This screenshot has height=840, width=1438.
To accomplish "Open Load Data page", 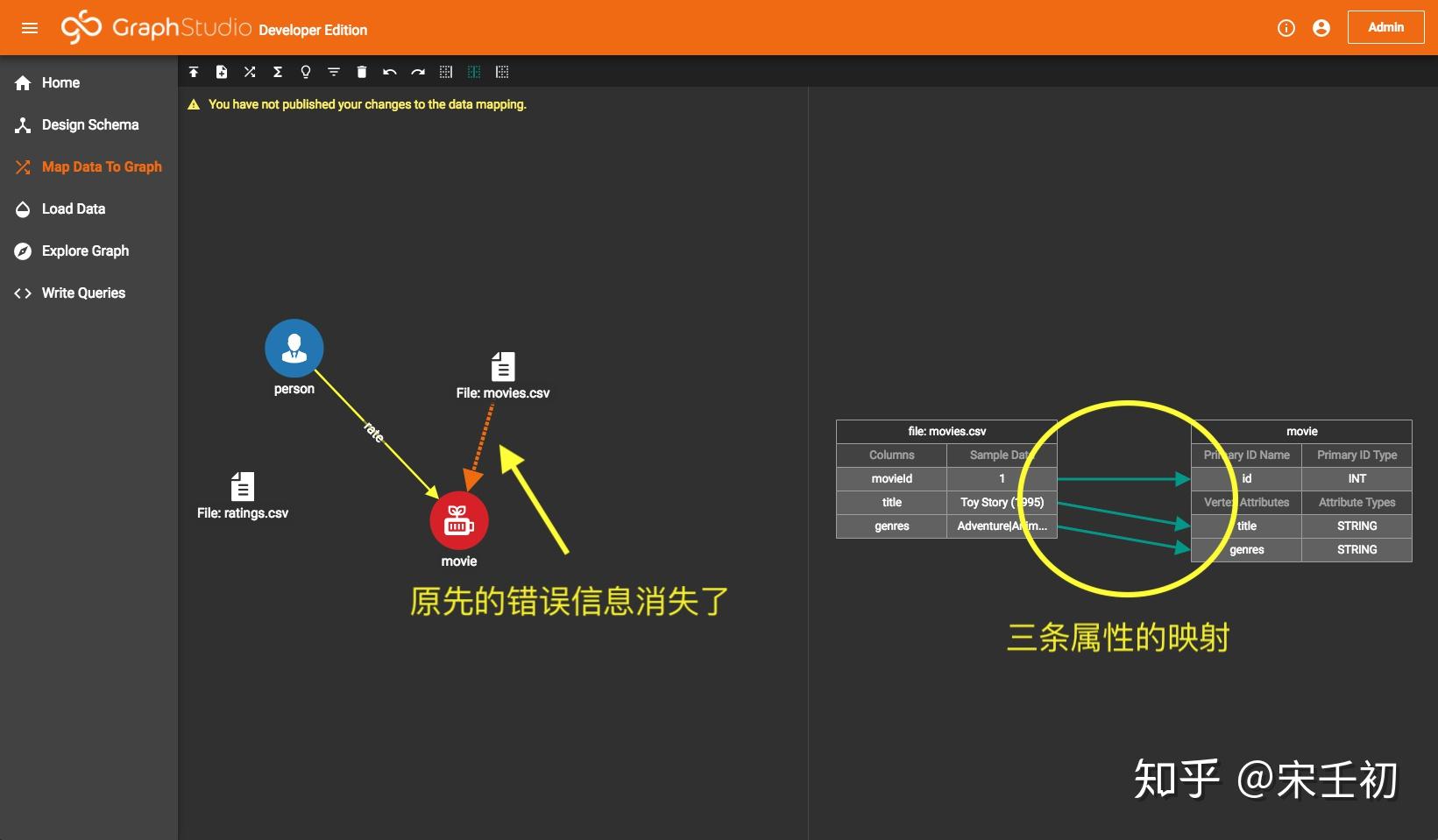I will point(89,208).
